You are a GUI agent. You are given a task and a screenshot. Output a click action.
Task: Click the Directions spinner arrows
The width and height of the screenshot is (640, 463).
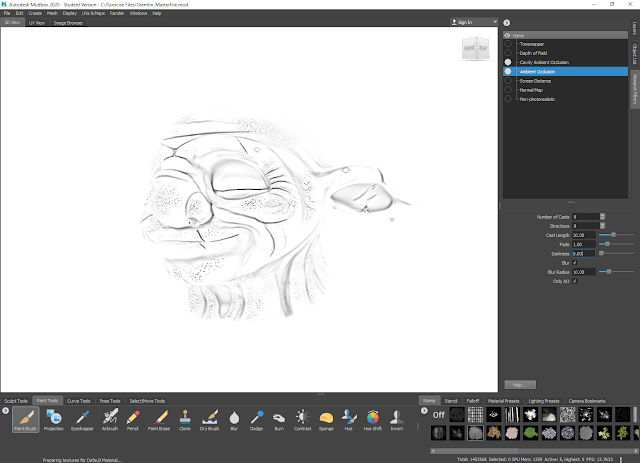click(602, 226)
